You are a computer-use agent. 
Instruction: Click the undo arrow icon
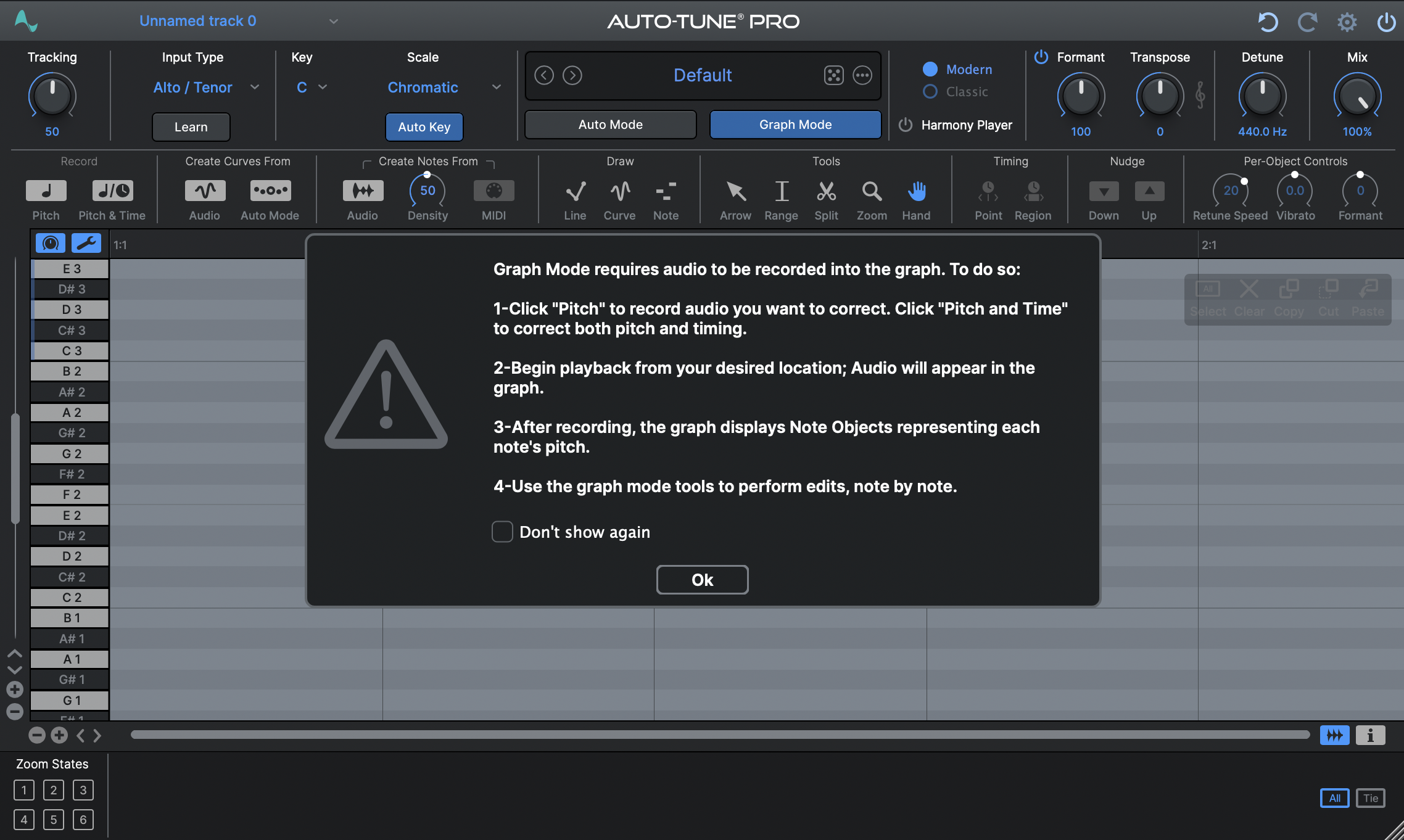(x=1268, y=22)
